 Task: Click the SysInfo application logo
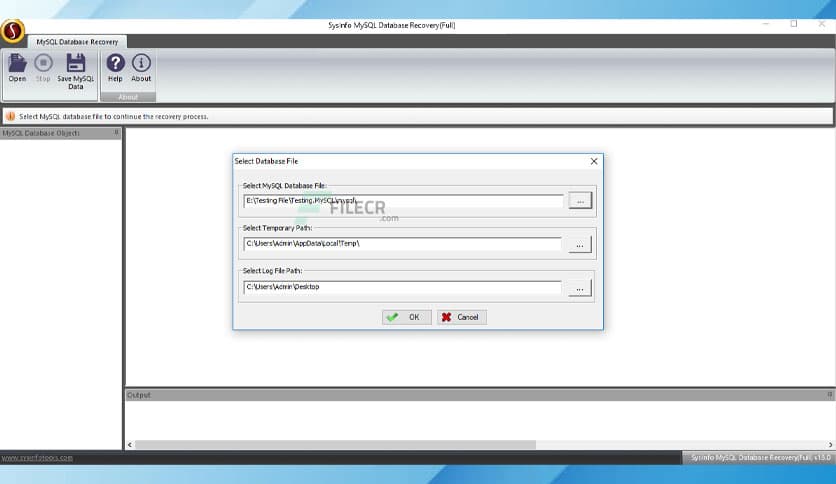coord(12,31)
